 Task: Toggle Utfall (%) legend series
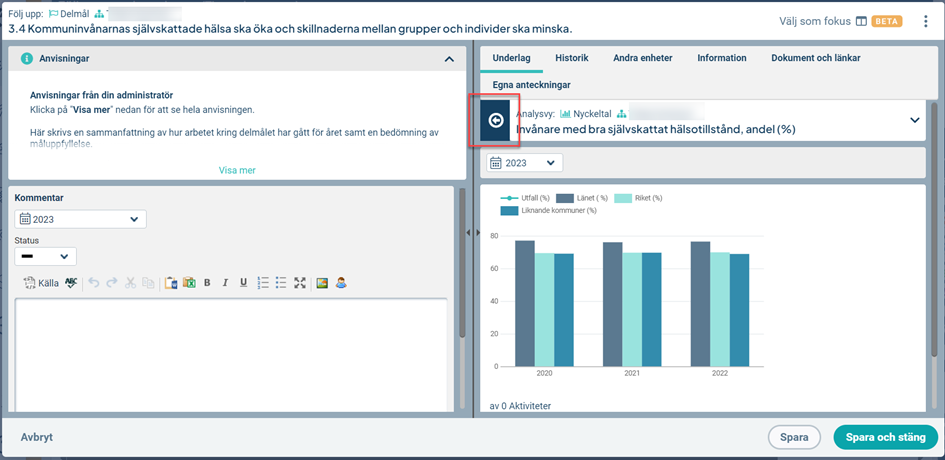pos(525,198)
